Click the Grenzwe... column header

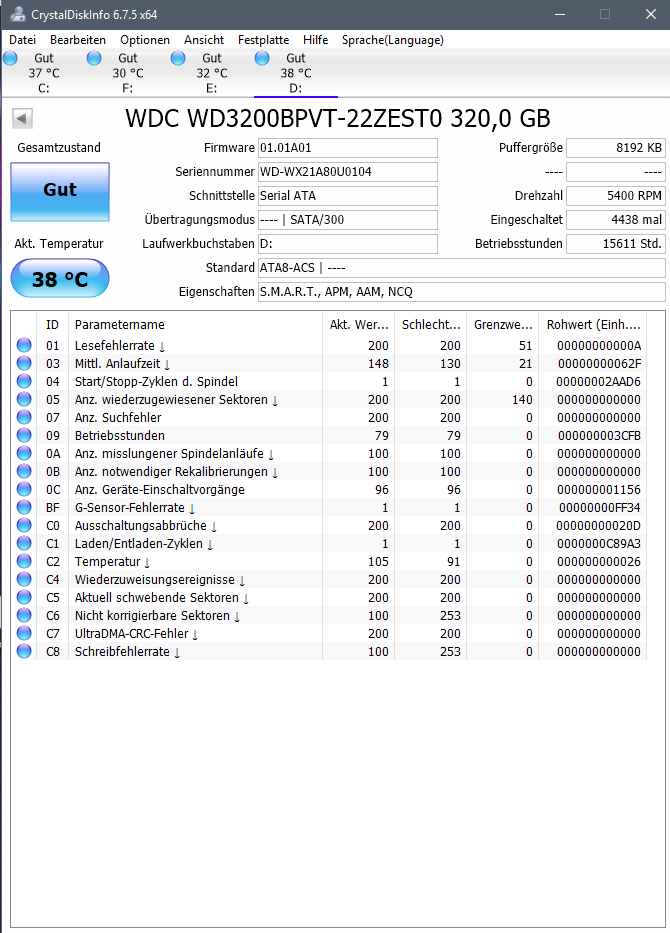coord(502,324)
